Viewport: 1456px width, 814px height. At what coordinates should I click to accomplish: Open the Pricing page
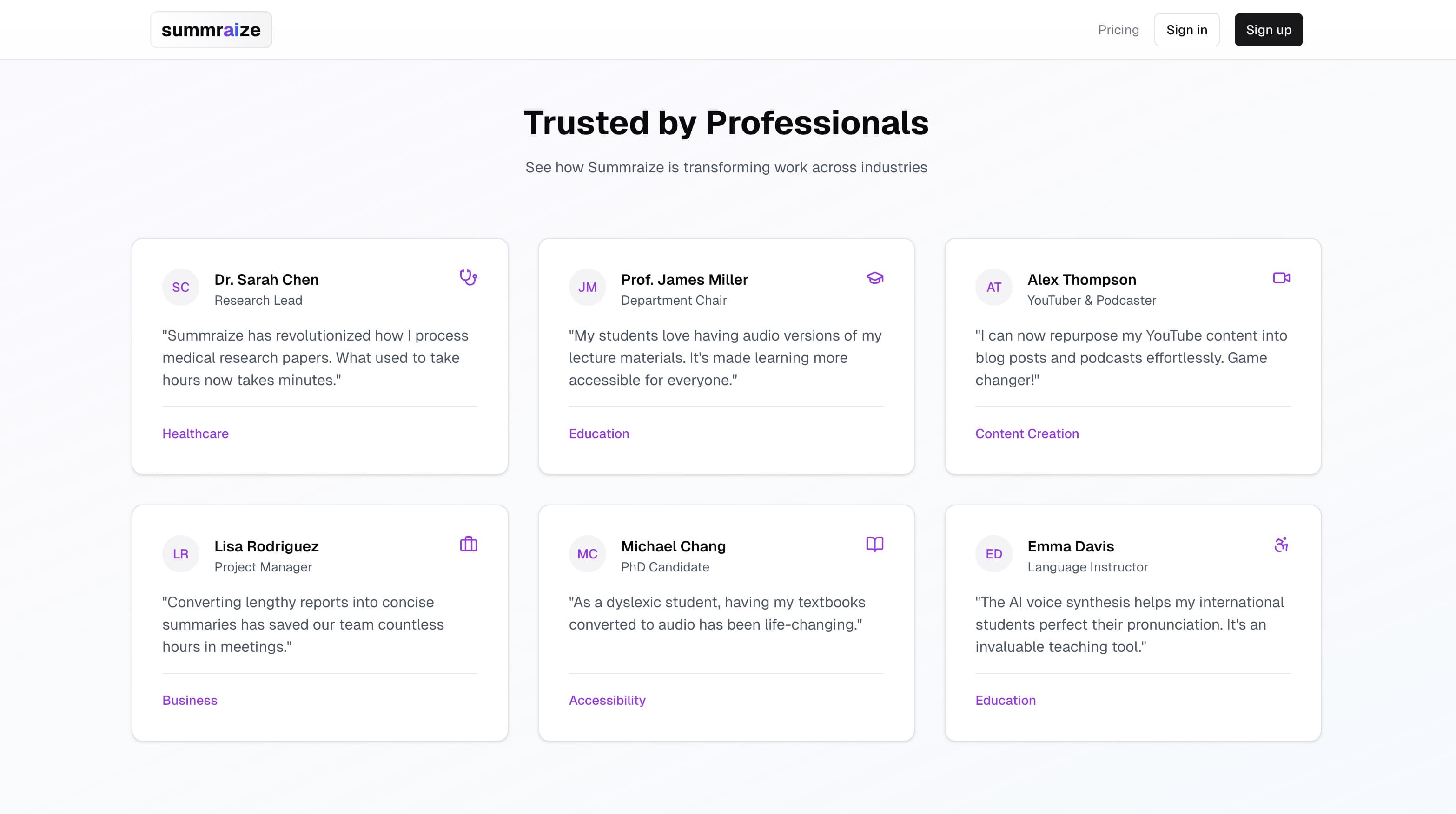click(x=1118, y=29)
